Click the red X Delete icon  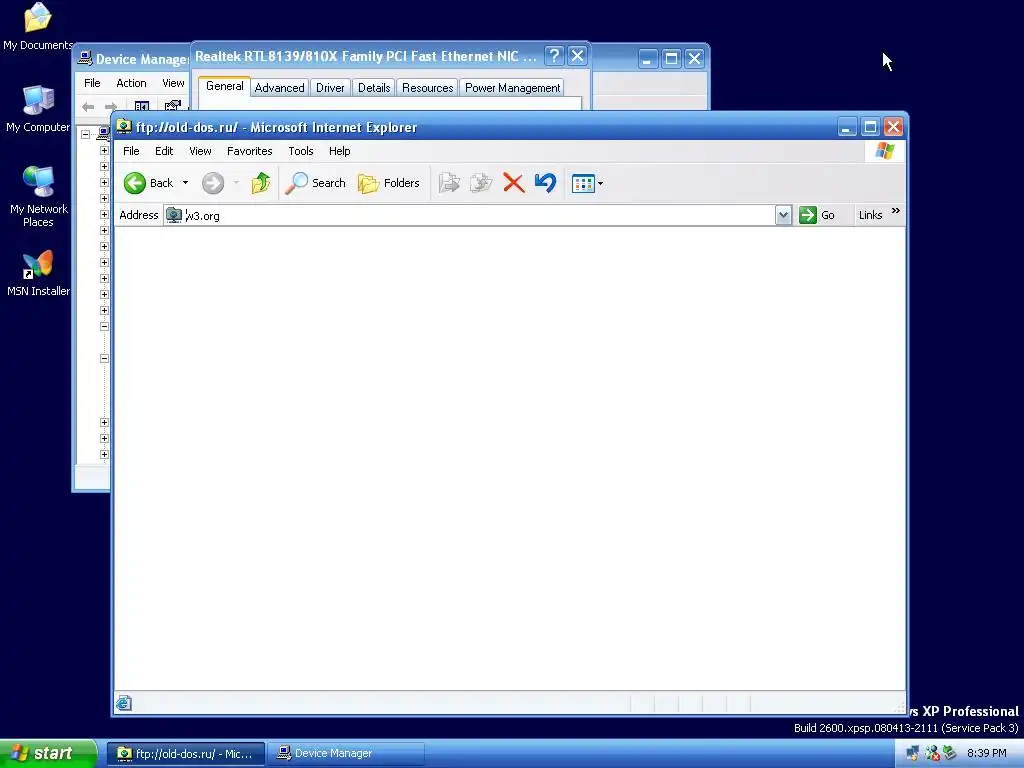coord(514,183)
